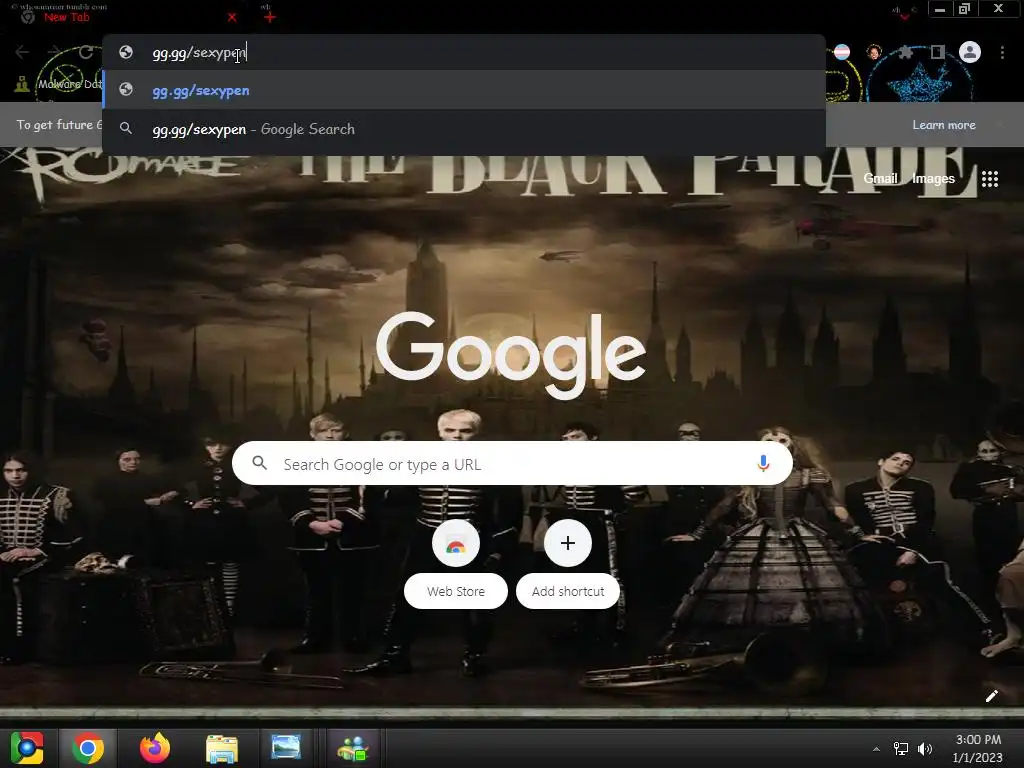The width and height of the screenshot is (1024, 768).
Task: Open the Chrome three-dot menu
Action: point(1002,52)
